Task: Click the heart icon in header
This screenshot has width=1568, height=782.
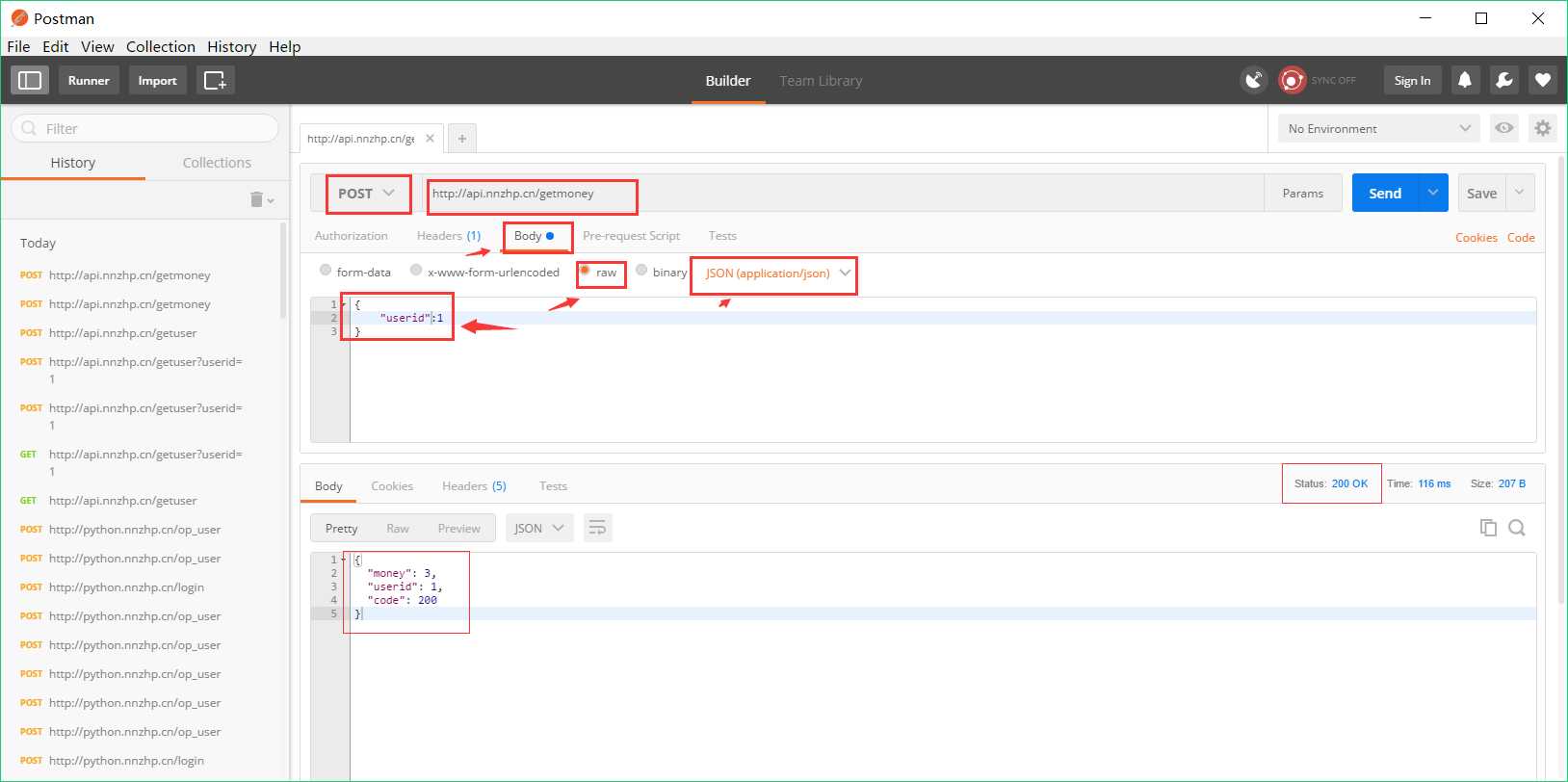Action: click(x=1543, y=80)
